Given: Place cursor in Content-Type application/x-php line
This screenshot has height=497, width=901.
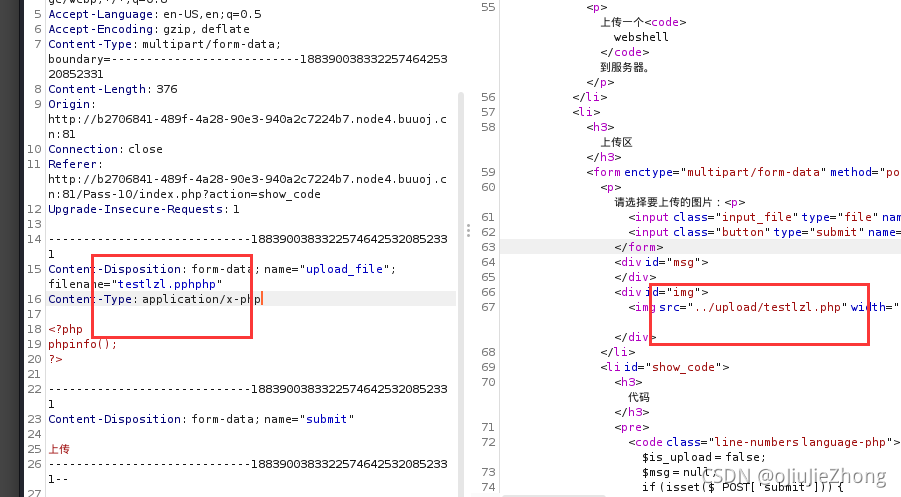Looking at the screenshot, I should tap(155, 299).
